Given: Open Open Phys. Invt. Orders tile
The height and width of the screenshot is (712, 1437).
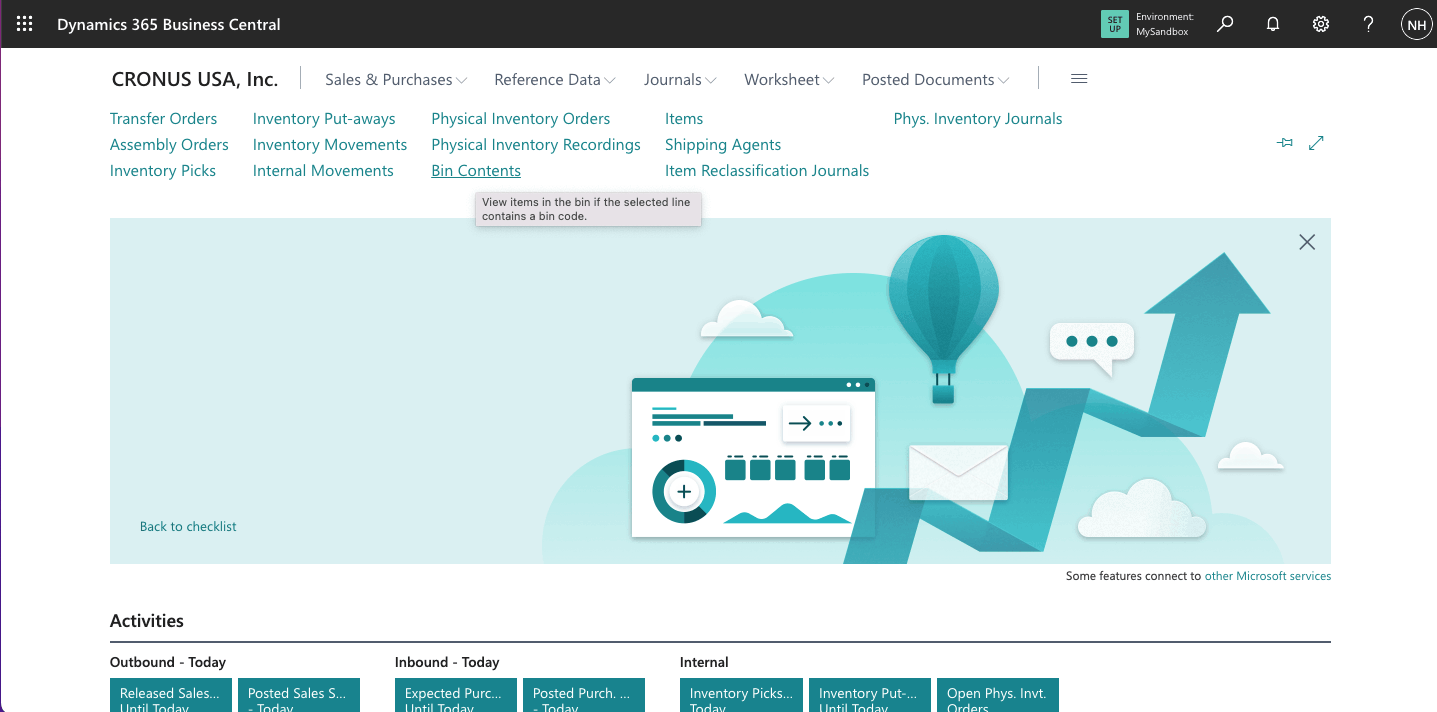Looking at the screenshot, I should pos(998,696).
